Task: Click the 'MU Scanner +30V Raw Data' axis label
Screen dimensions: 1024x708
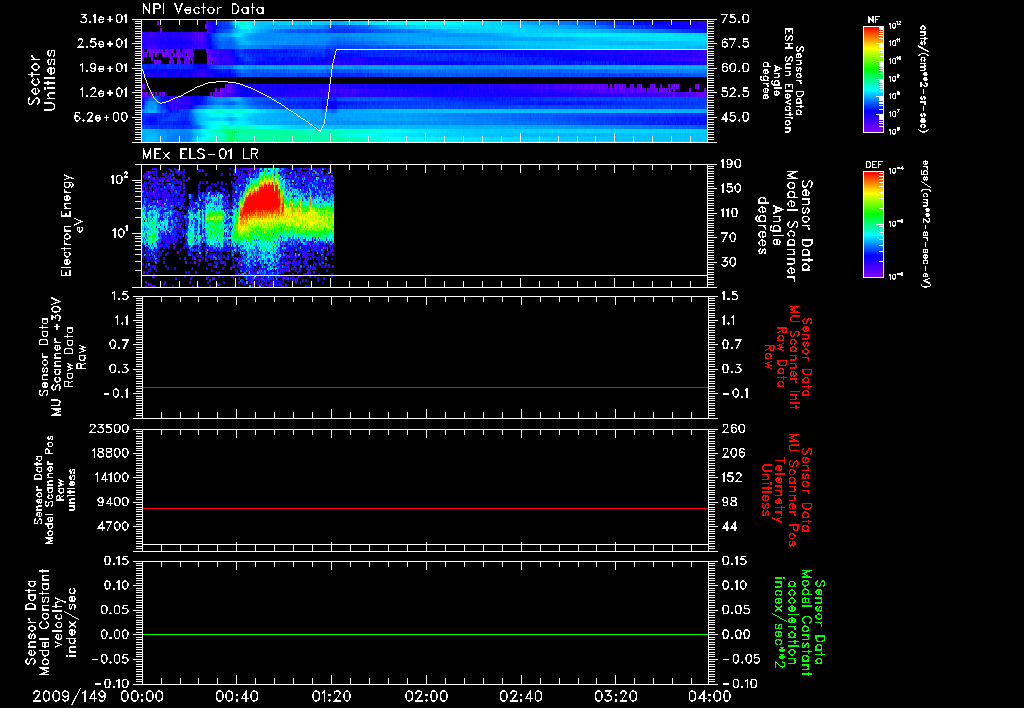Action: 61,357
